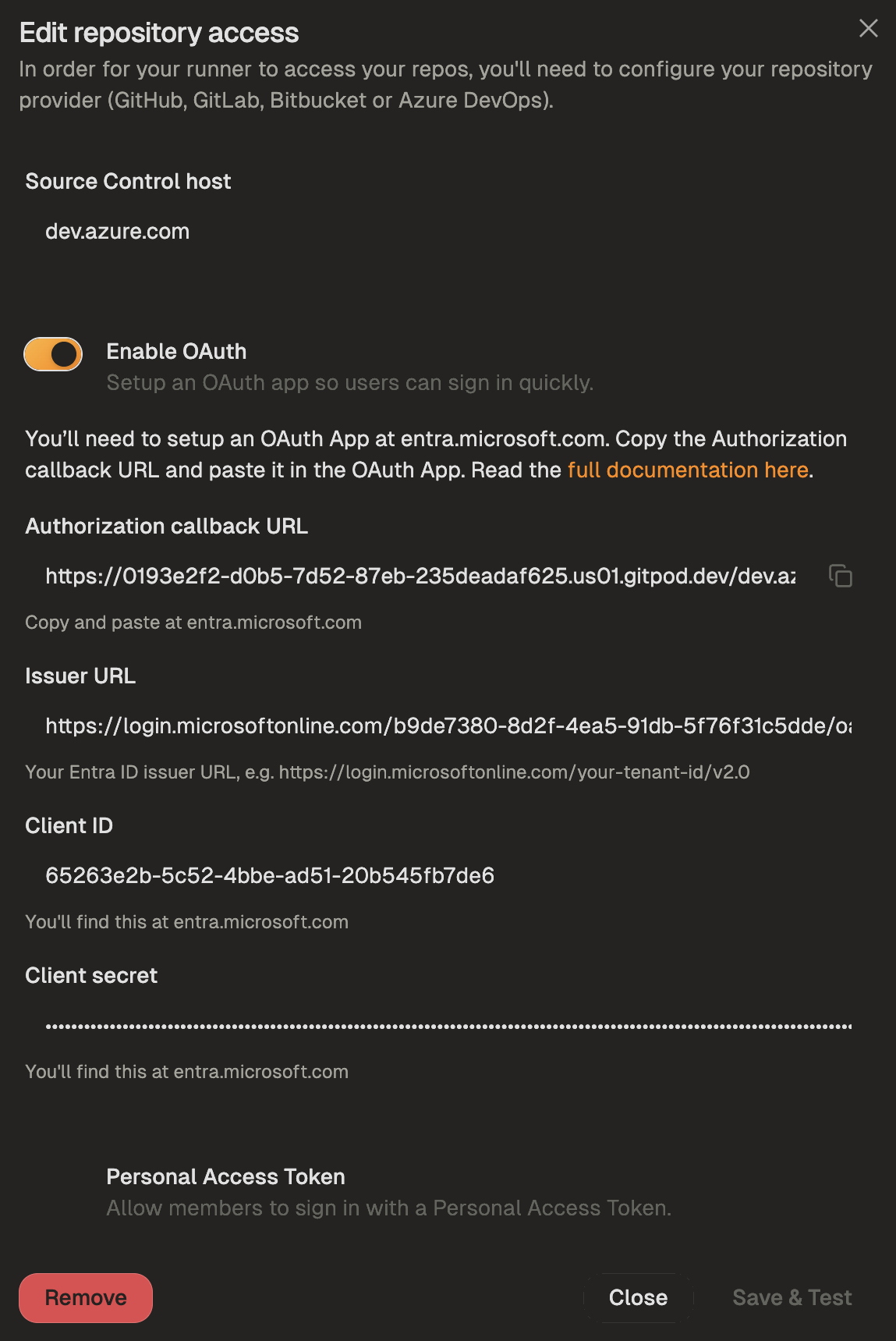The width and height of the screenshot is (896, 1341).
Task: Read the documentation by clicking the orange link
Action: pos(688,470)
